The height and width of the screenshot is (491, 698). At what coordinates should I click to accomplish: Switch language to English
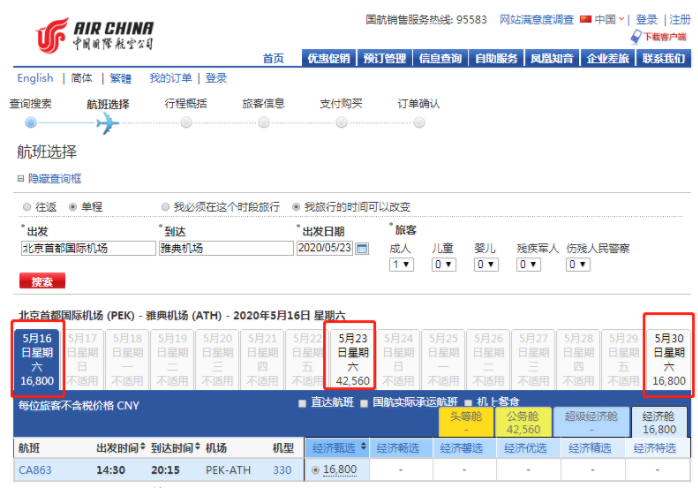(x=35, y=78)
